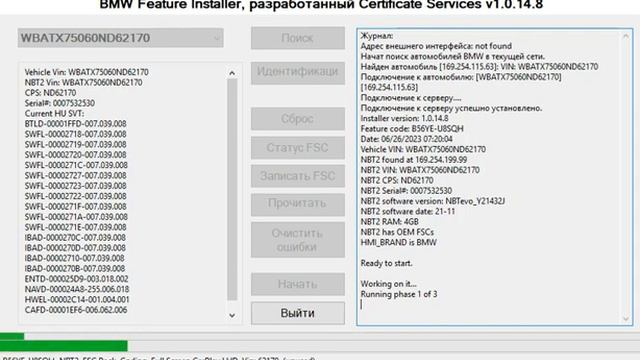The image size is (640, 360).
Task: Select the SWFL-0000271C-007.039.008 entry
Action: coord(76,165)
